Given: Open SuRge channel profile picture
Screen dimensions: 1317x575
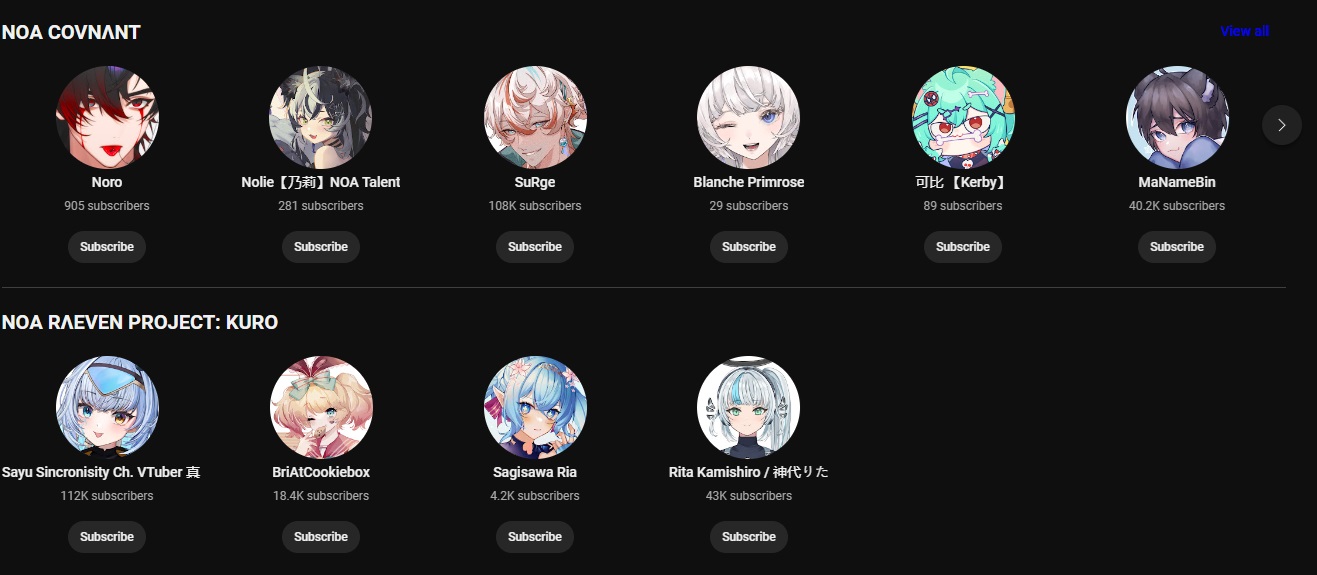Looking at the screenshot, I should click(x=535, y=117).
